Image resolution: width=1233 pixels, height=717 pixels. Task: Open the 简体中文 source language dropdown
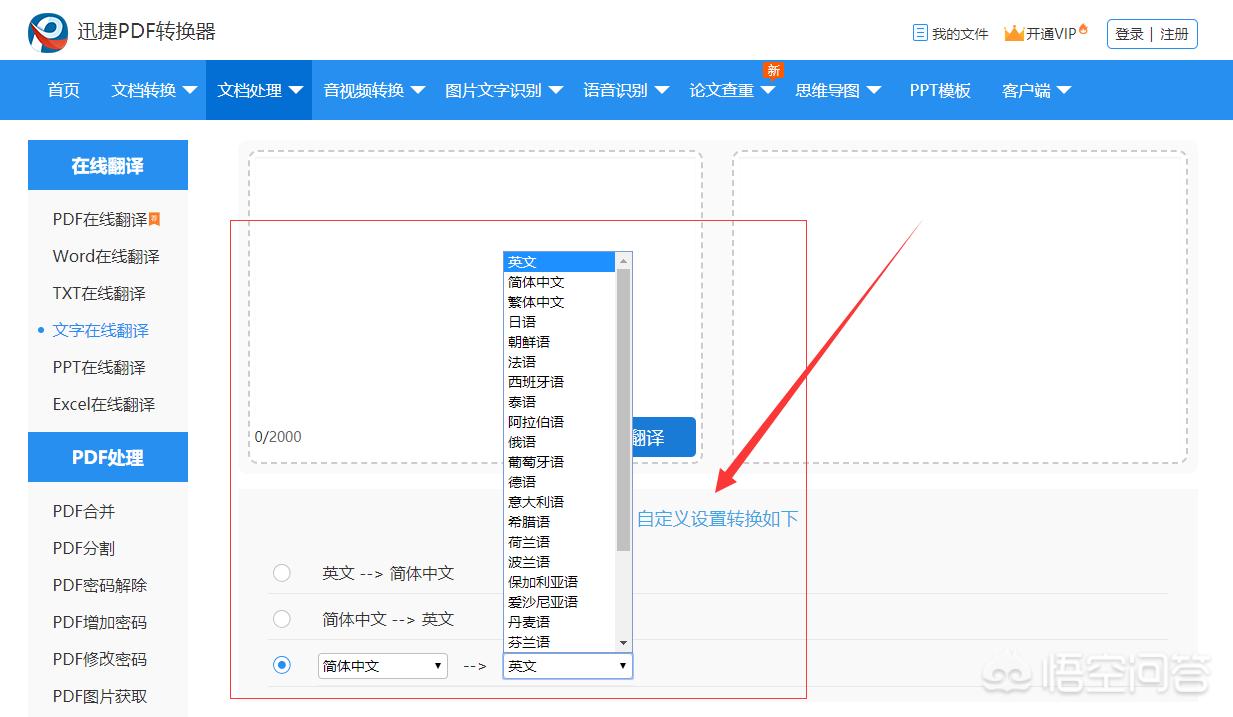coord(382,666)
